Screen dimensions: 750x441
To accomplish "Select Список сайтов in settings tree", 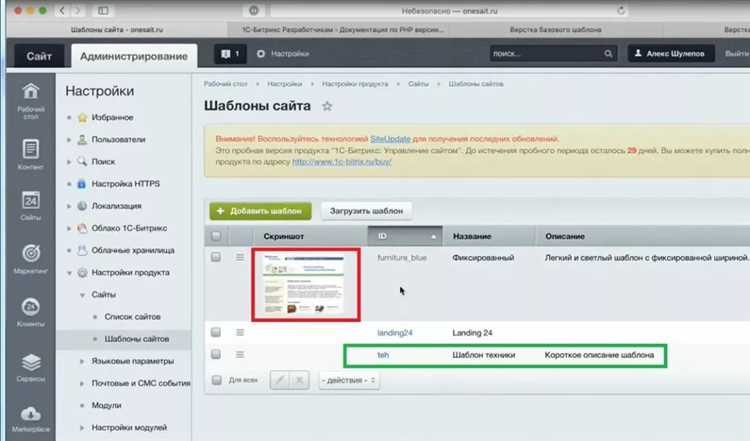I will pyautogui.click(x=132, y=317).
